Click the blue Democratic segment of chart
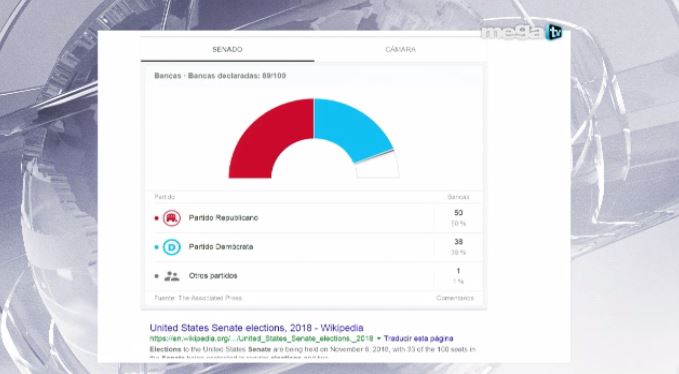 coord(352,126)
